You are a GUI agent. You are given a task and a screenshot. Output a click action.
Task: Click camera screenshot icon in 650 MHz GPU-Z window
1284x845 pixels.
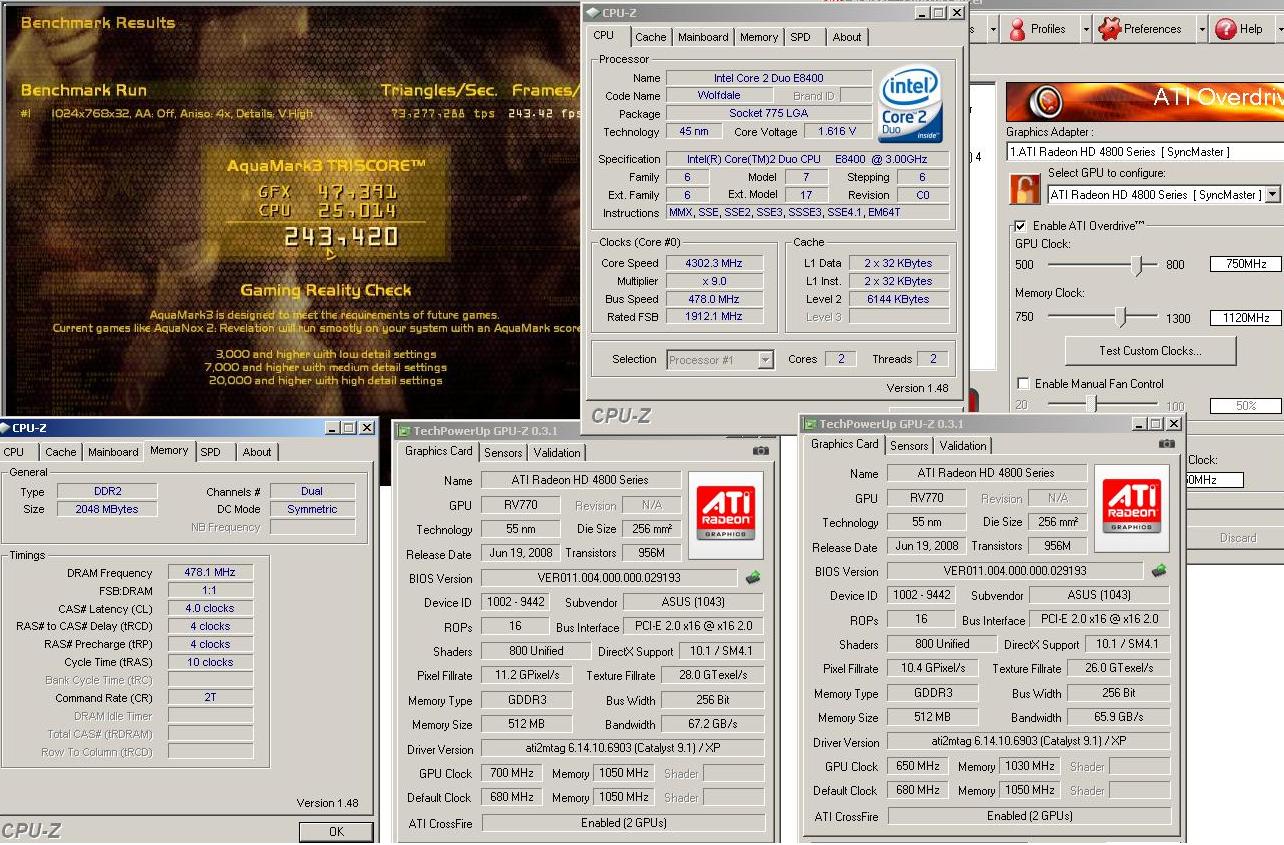point(1166,444)
